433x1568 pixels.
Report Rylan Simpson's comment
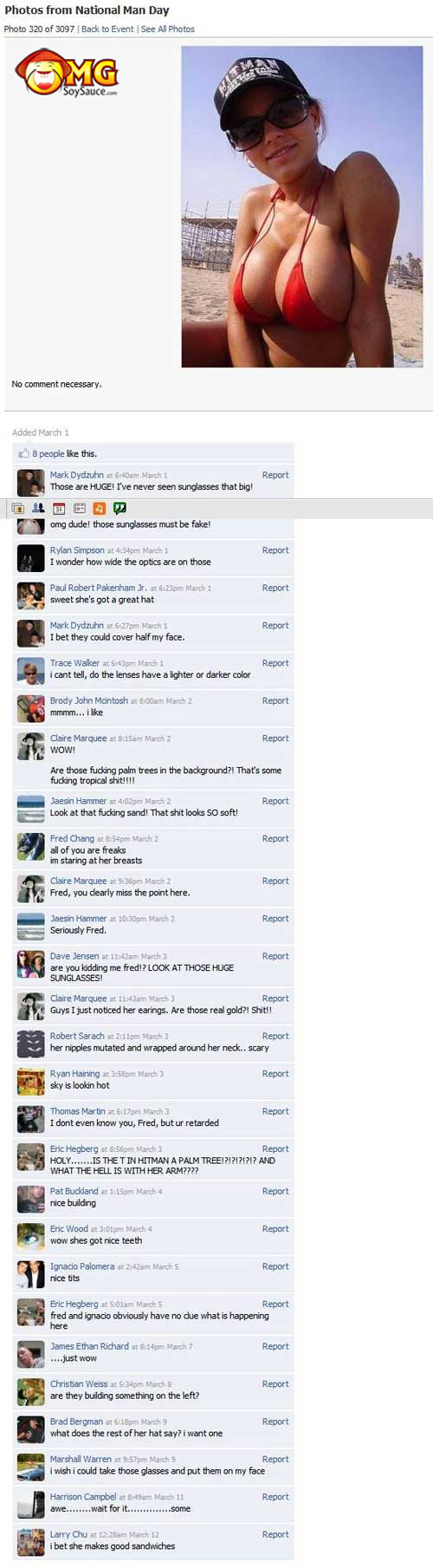point(275,550)
